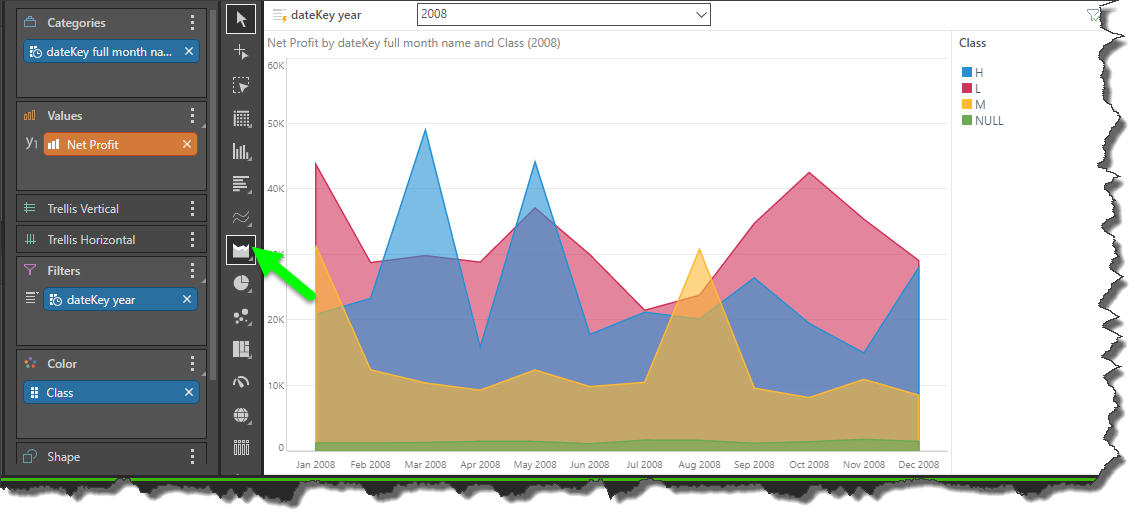
Task: Open the Categories drop zone options menu
Action: click(x=193, y=23)
